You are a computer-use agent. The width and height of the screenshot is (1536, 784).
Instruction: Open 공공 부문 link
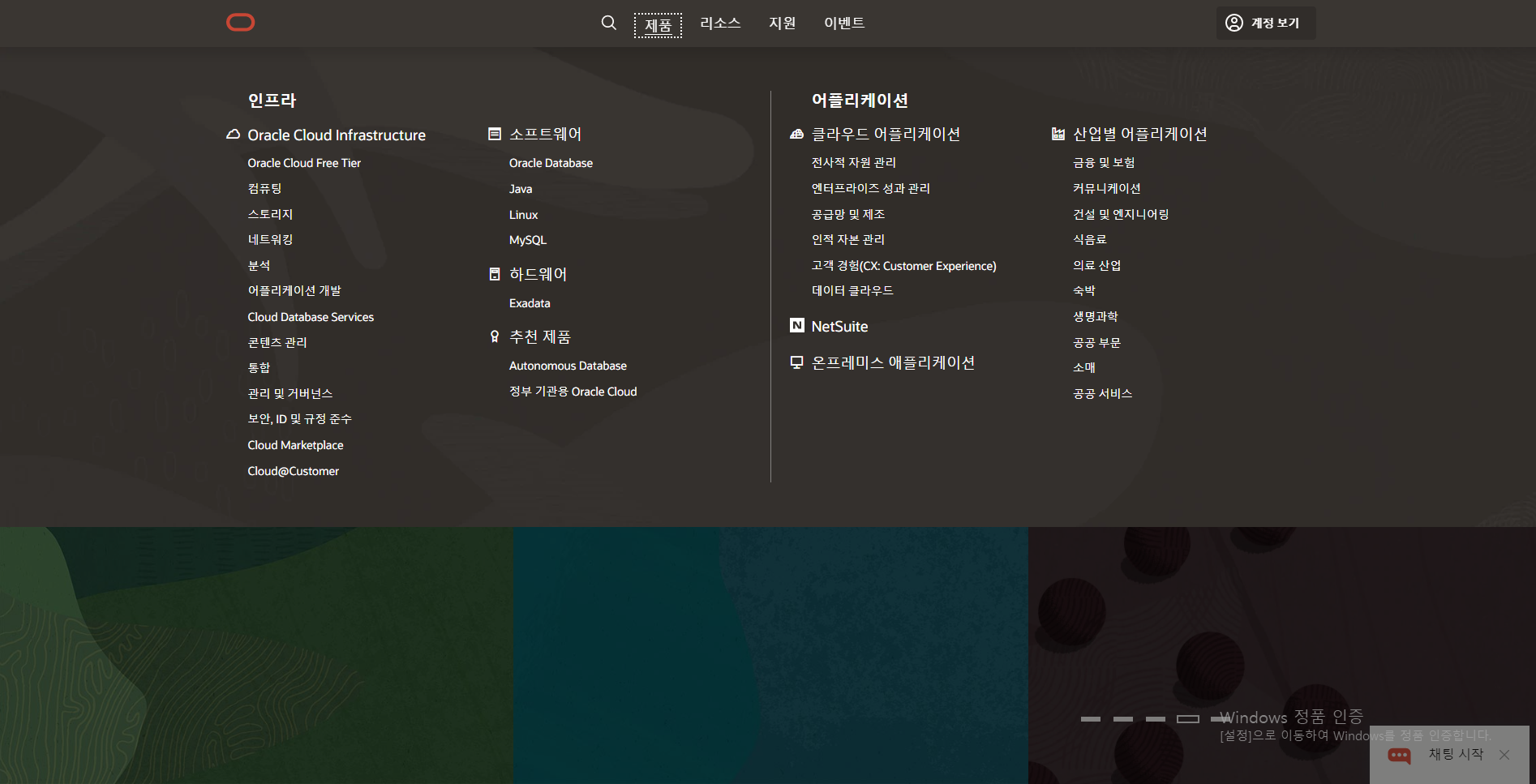coord(1097,342)
